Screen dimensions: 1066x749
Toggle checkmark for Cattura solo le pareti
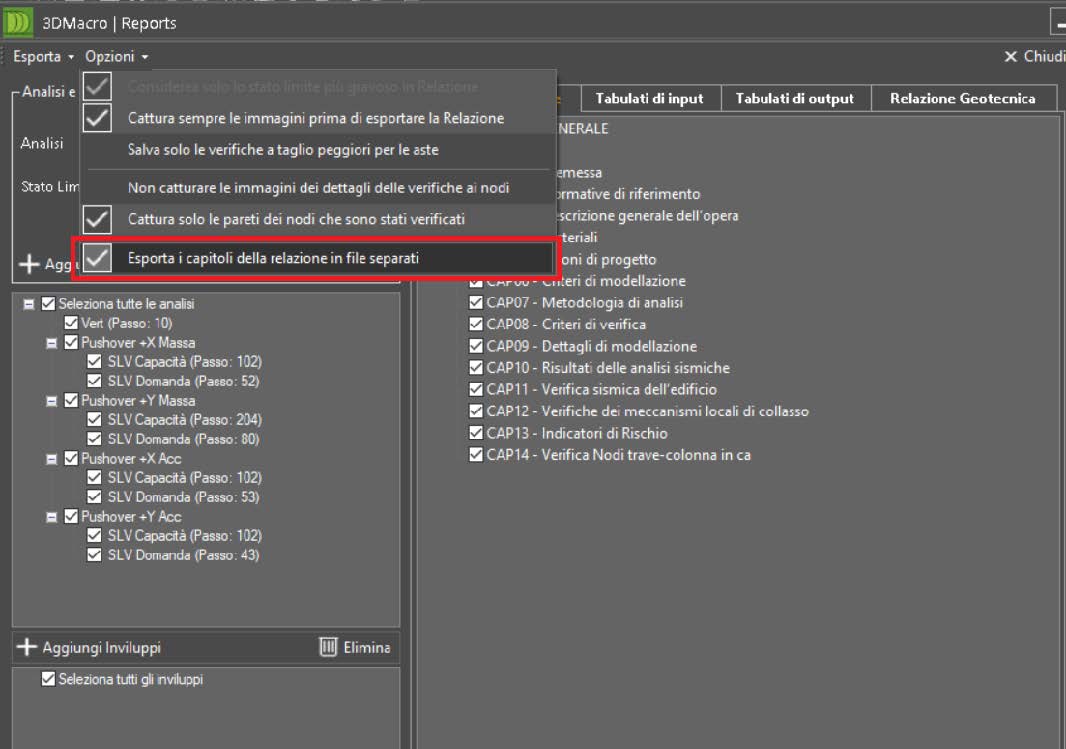[97, 218]
